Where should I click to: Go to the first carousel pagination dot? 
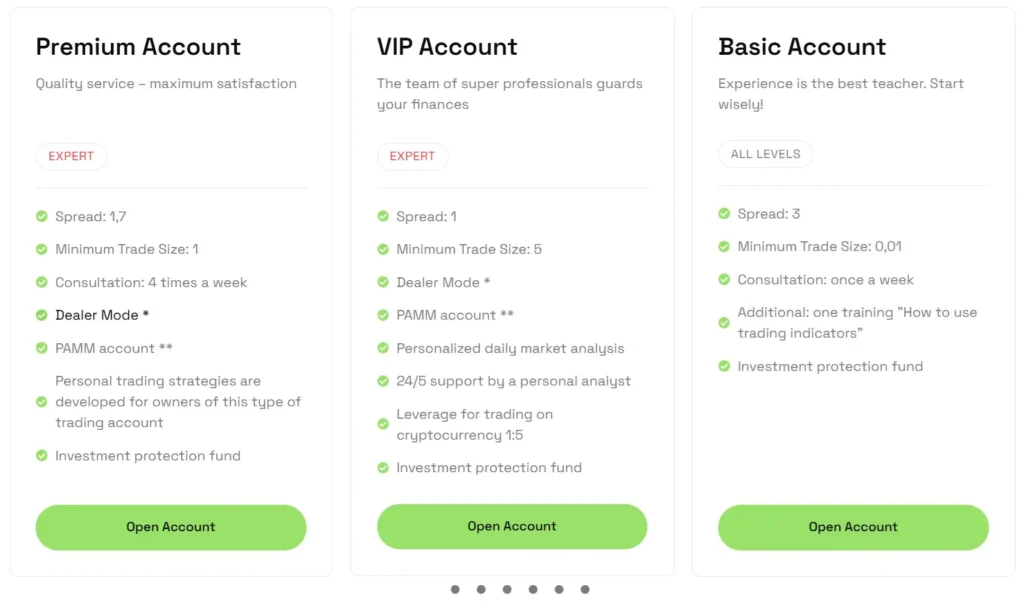pos(455,590)
